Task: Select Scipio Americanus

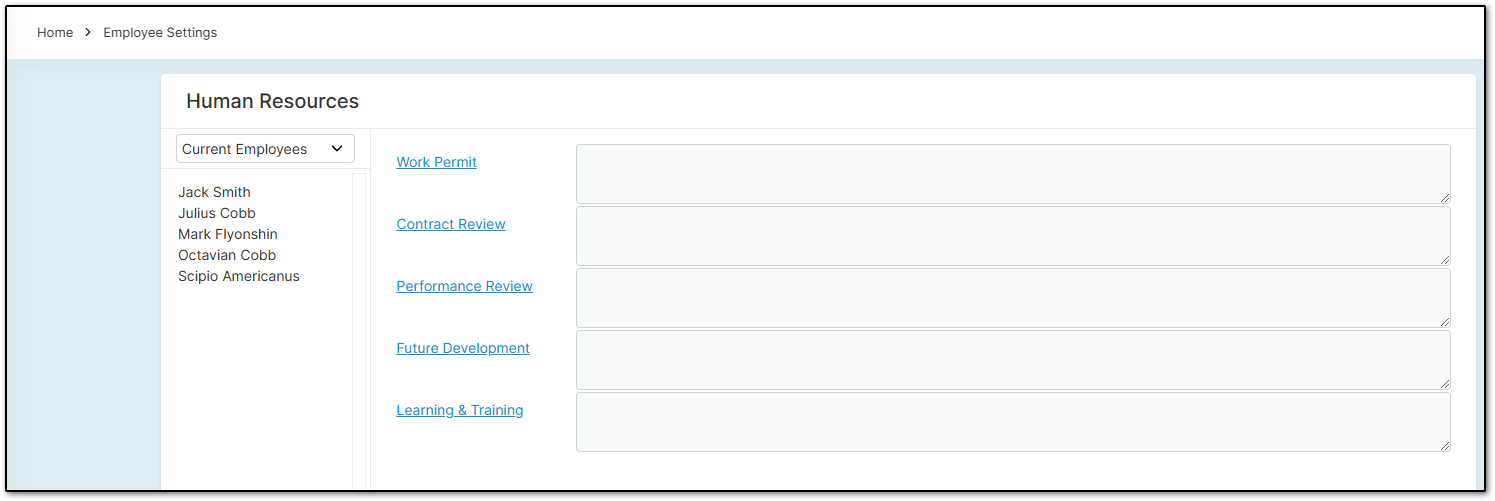Action: point(239,276)
